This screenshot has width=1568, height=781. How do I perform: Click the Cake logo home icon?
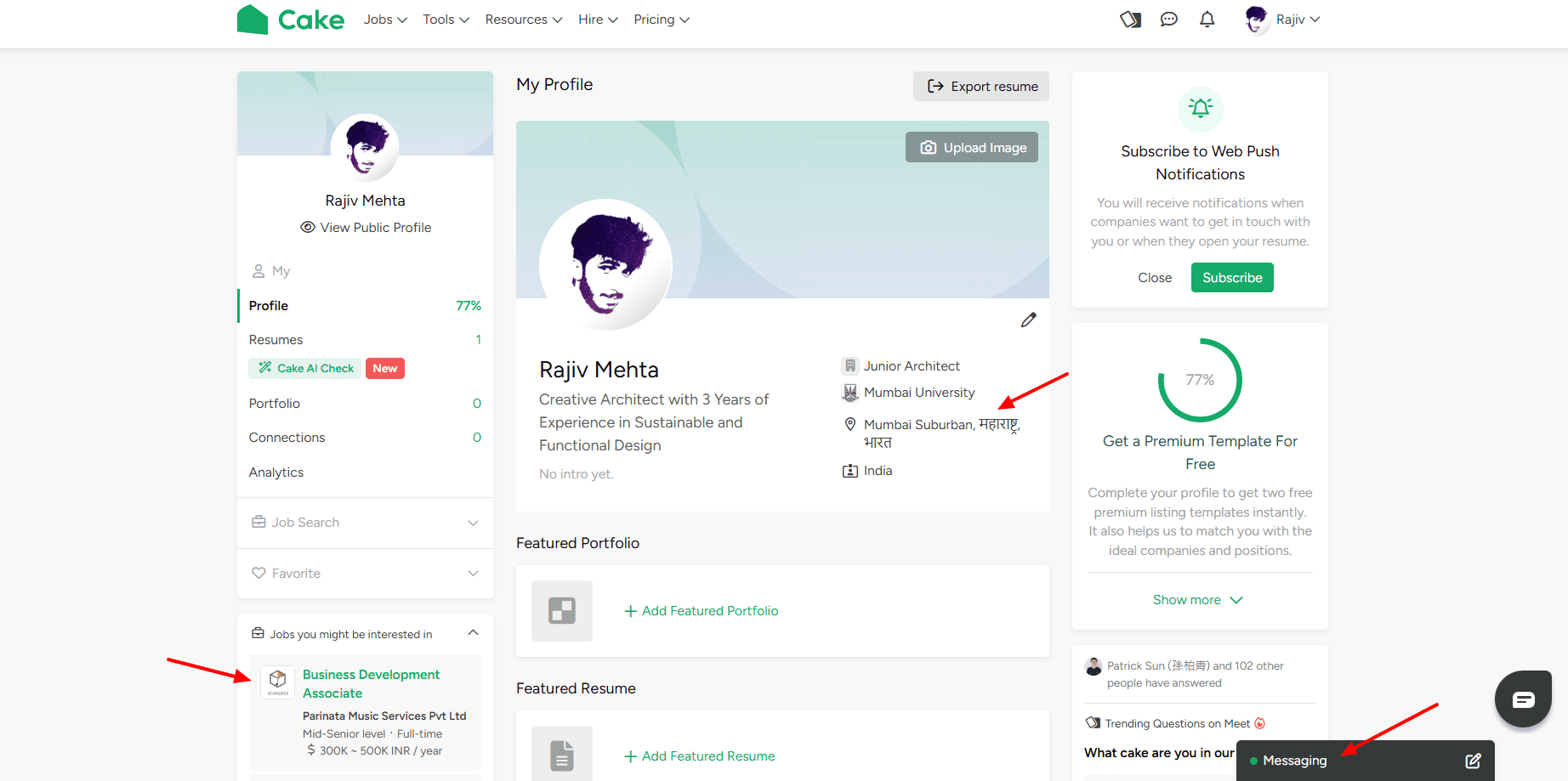point(291,20)
